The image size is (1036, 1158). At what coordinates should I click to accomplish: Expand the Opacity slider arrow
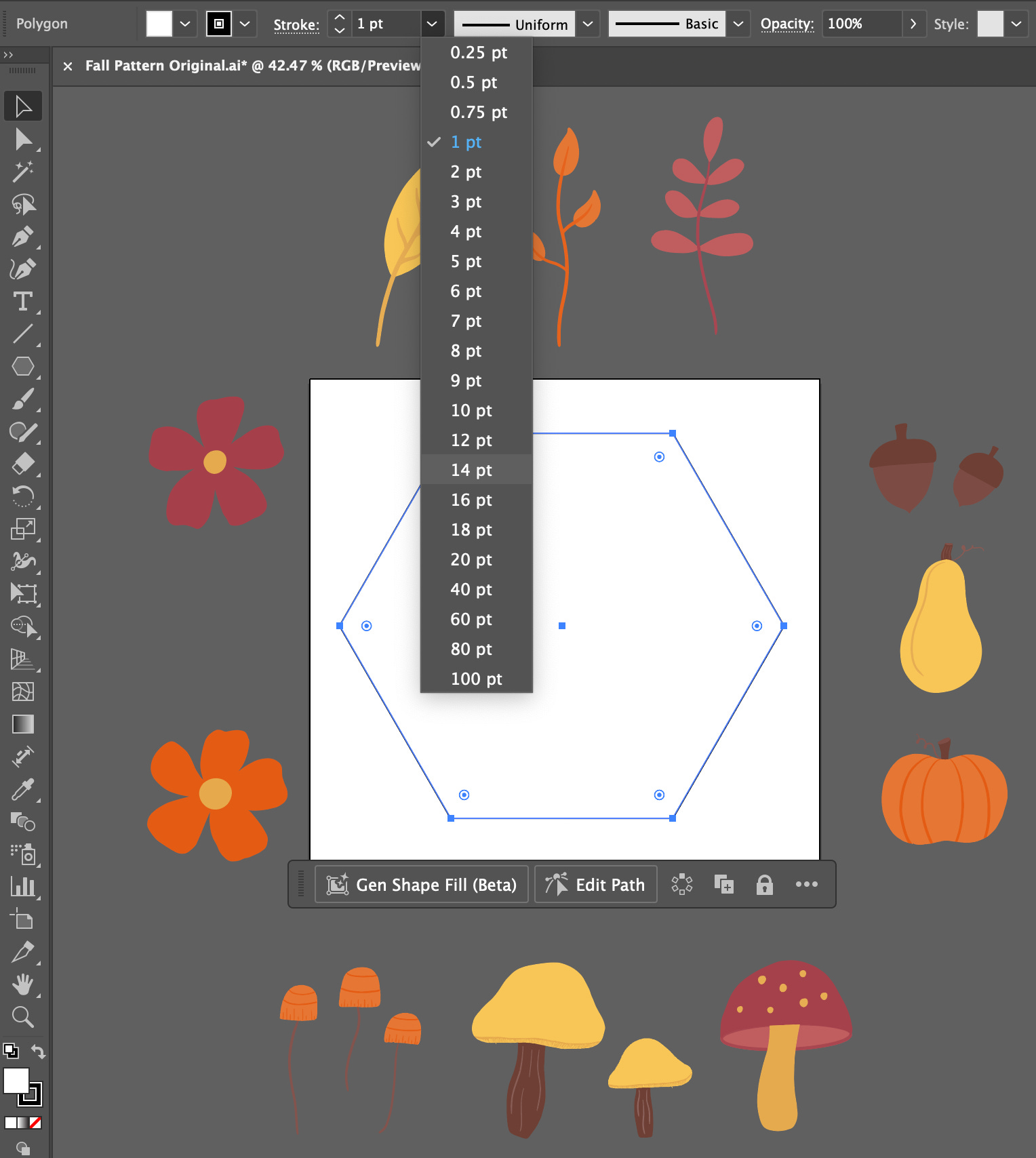[x=913, y=24]
